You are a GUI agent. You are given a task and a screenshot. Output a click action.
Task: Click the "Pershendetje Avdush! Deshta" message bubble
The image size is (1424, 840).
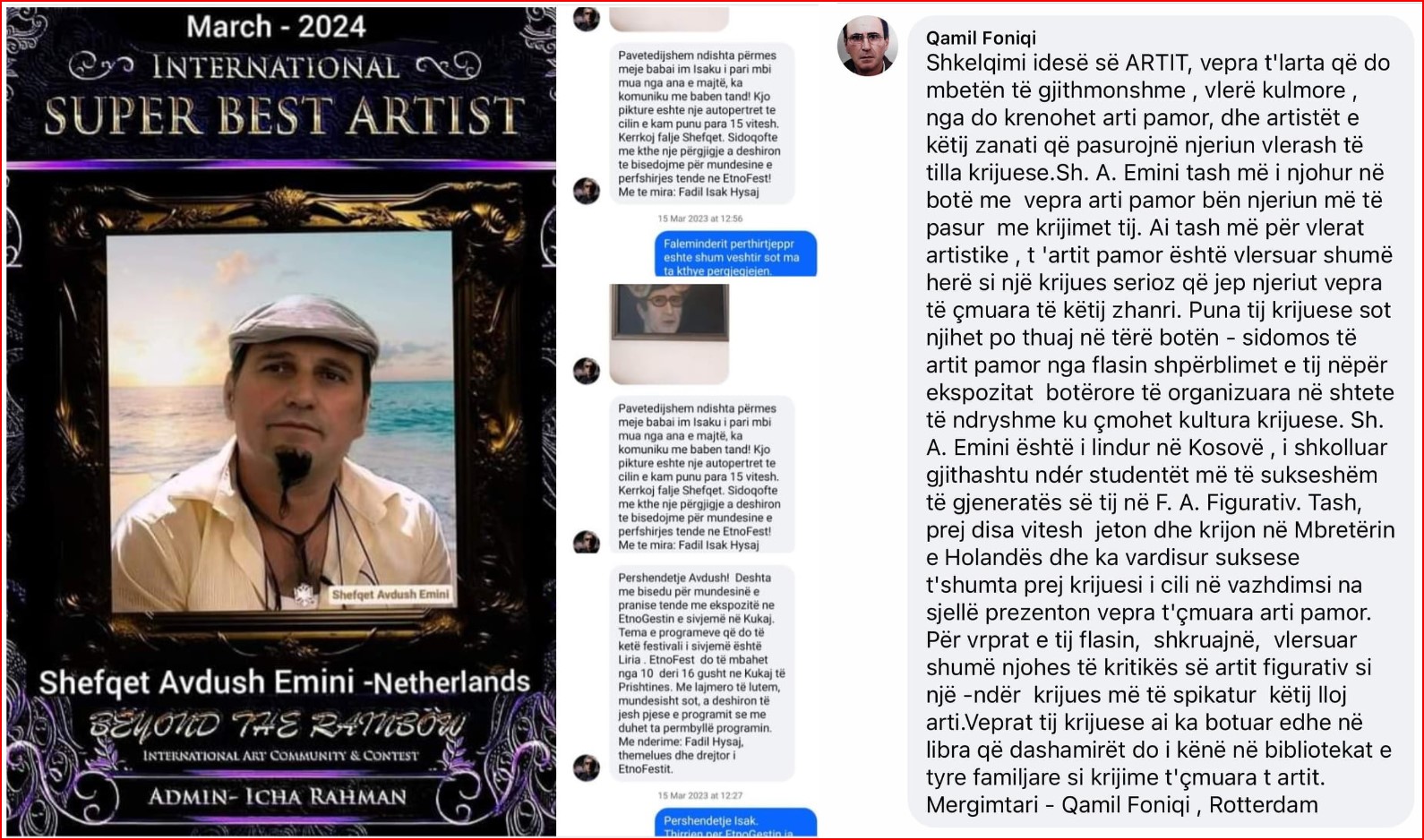[701, 673]
